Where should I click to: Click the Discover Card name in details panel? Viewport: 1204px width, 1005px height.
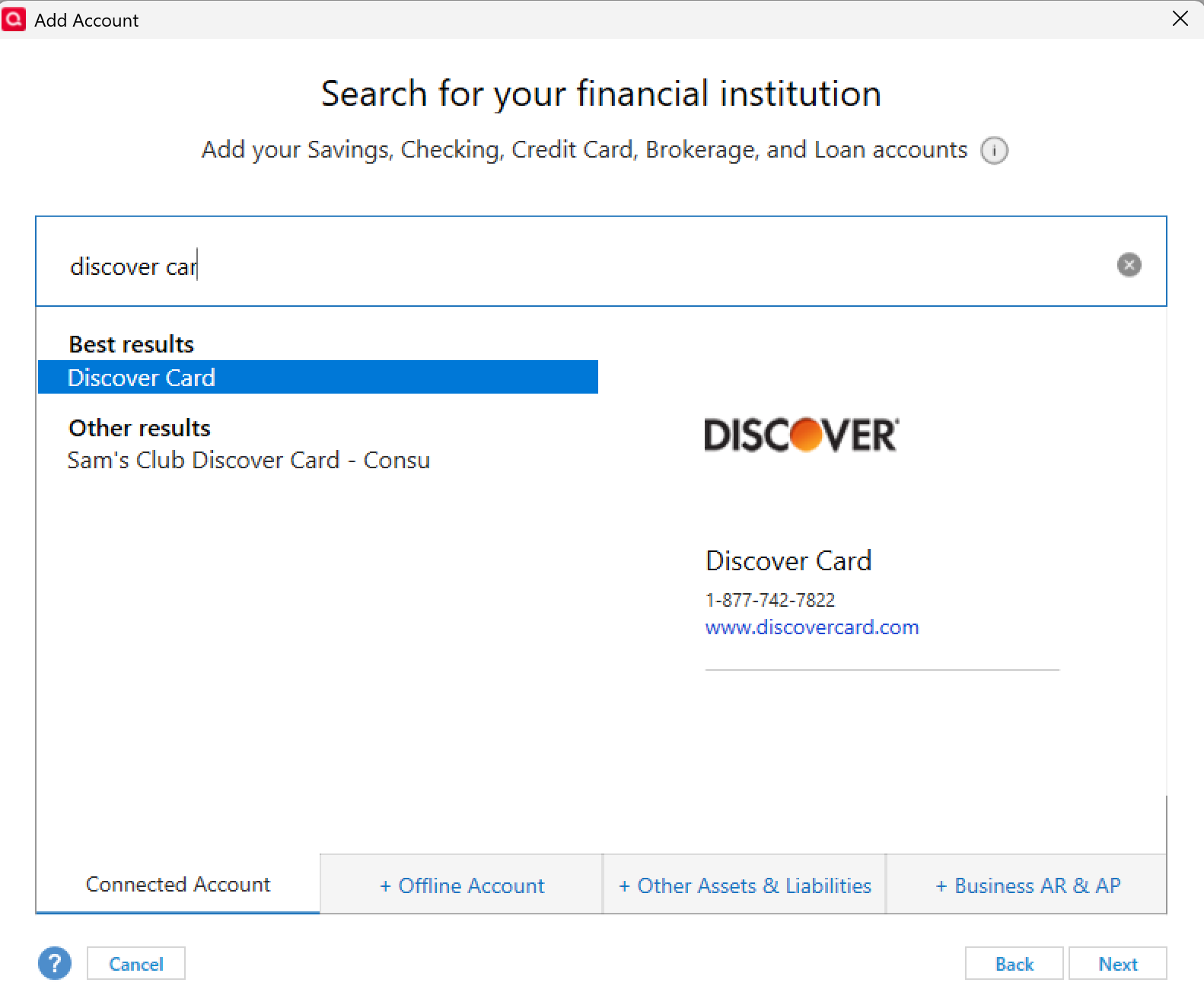(788, 560)
